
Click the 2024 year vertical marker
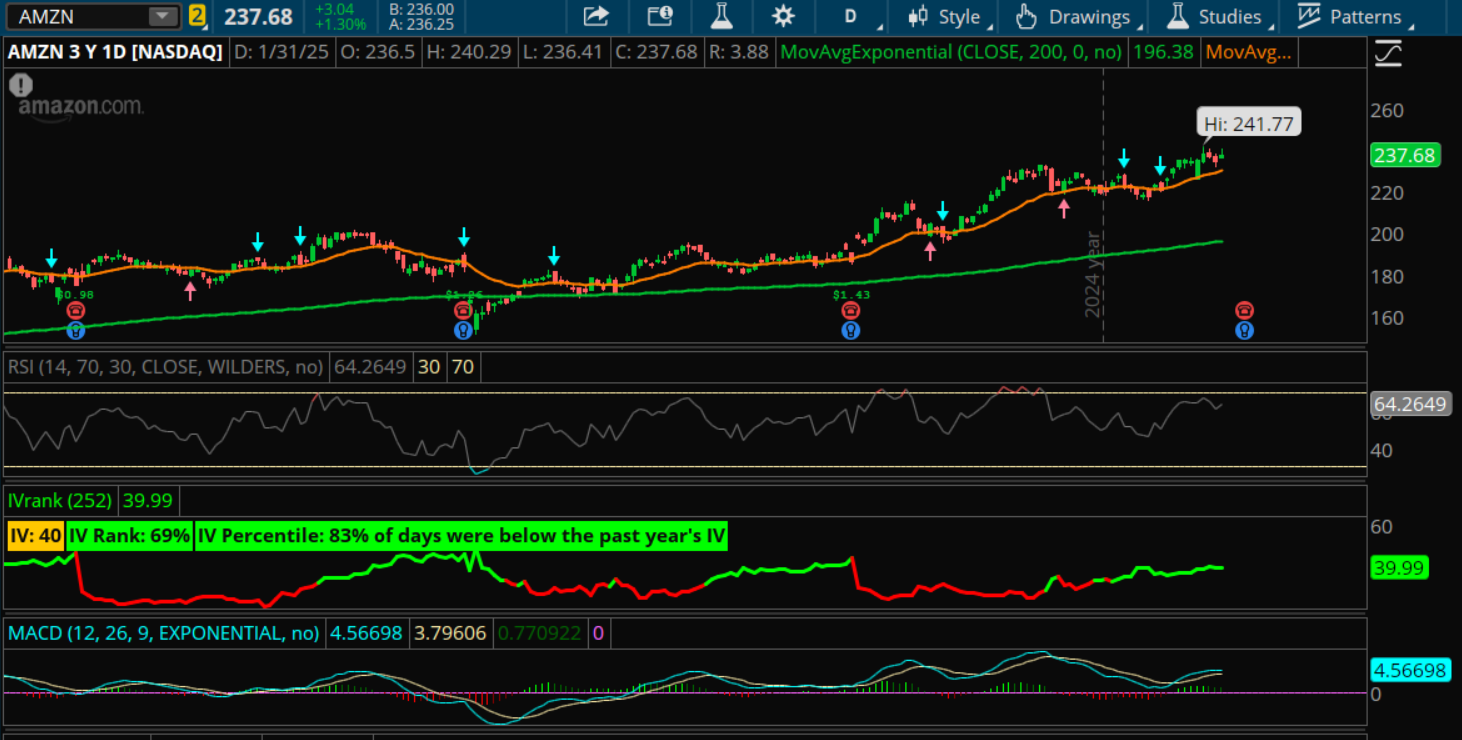pos(1094,274)
